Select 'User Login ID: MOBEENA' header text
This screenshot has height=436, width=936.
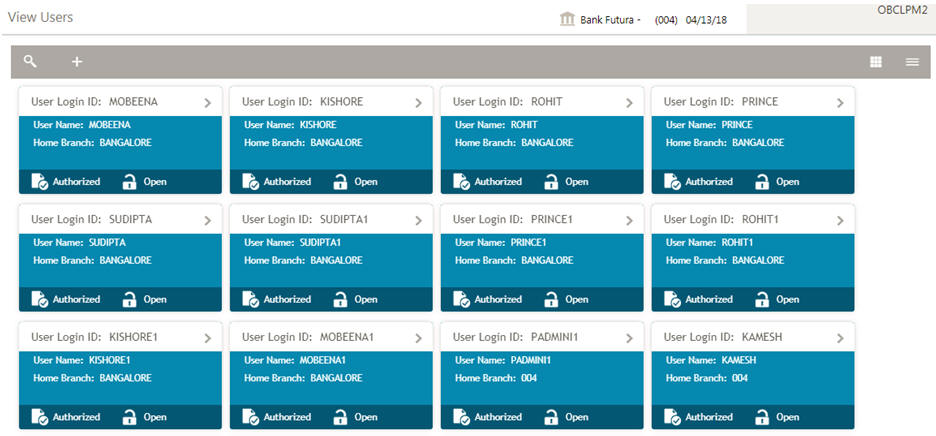tap(94, 102)
